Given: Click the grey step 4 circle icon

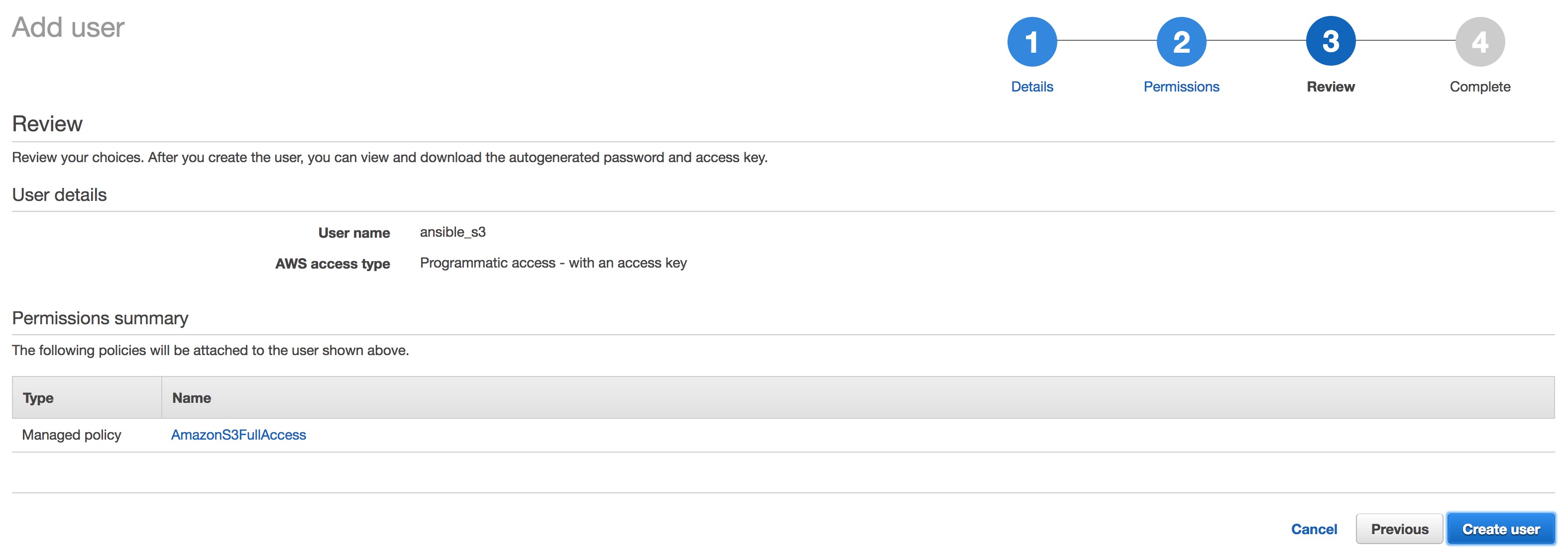Looking at the screenshot, I should (x=1480, y=42).
